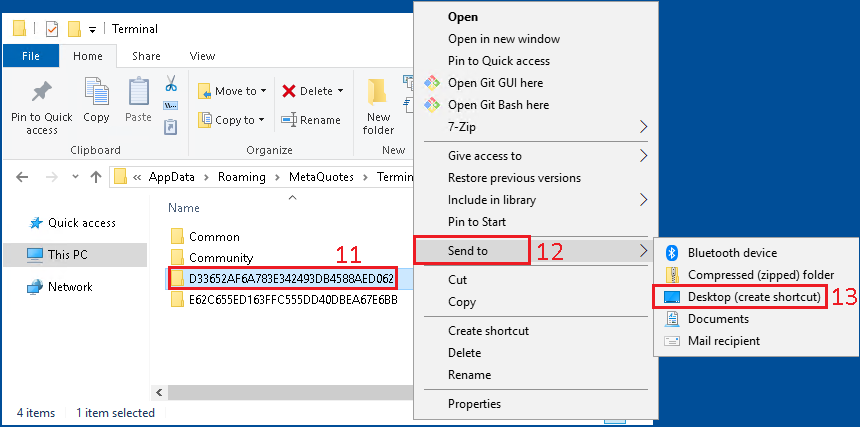This screenshot has height=427, width=860.
Task: Click the Rename button in the Organize group
Action: [311, 120]
